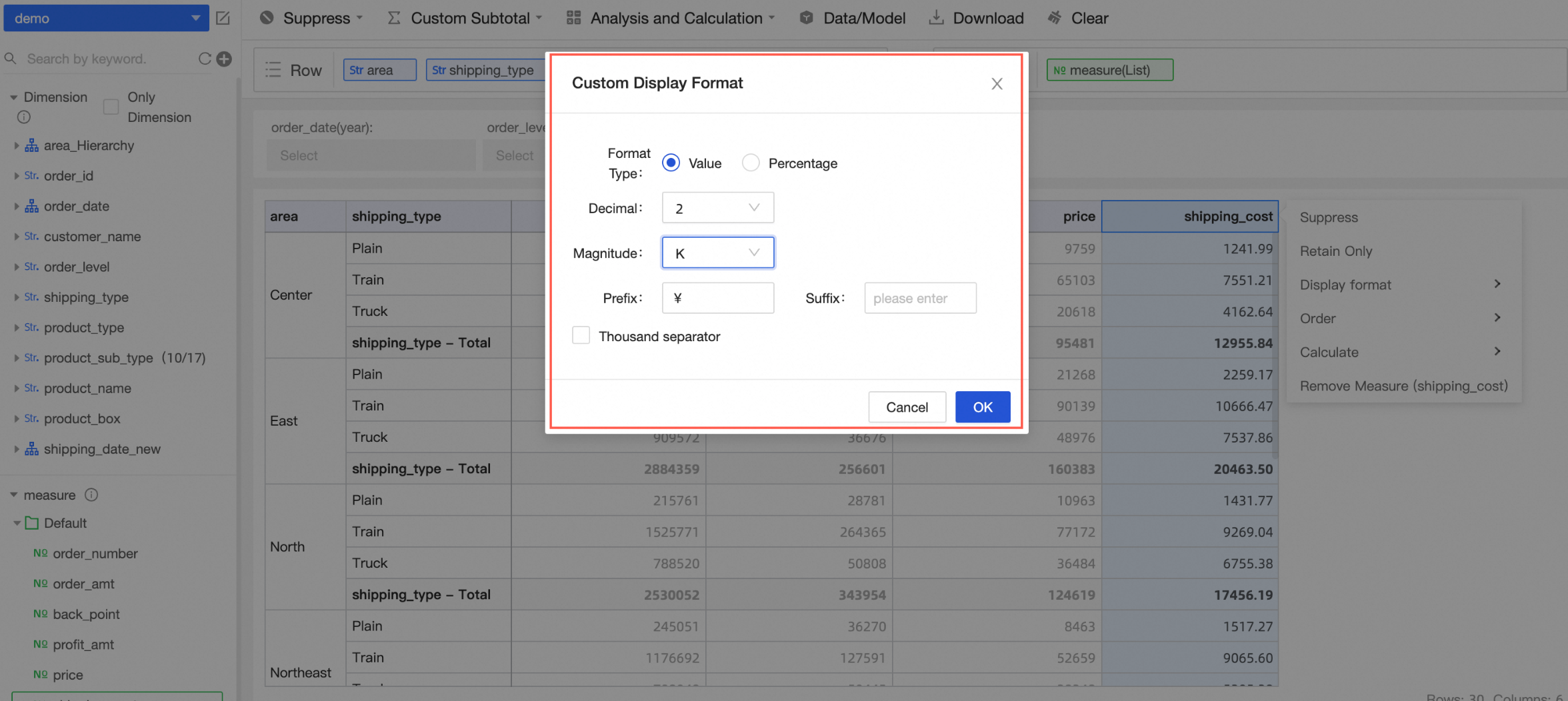Click the add (plus) icon in search bar
1568x701 pixels.
[225, 59]
